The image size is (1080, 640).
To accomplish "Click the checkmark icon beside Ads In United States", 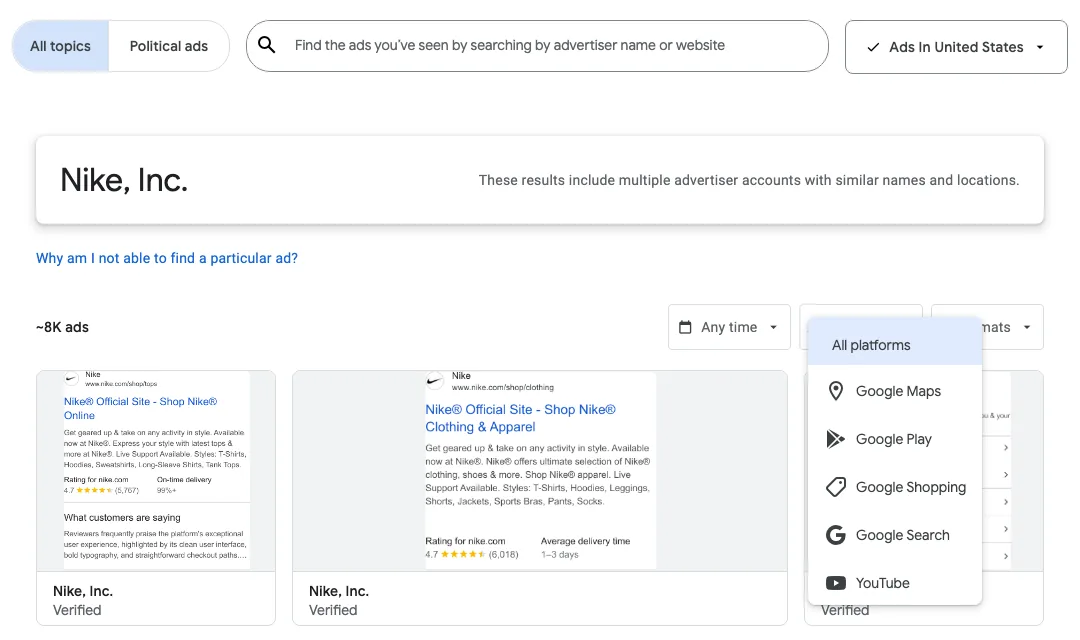I will [x=873, y=47].
